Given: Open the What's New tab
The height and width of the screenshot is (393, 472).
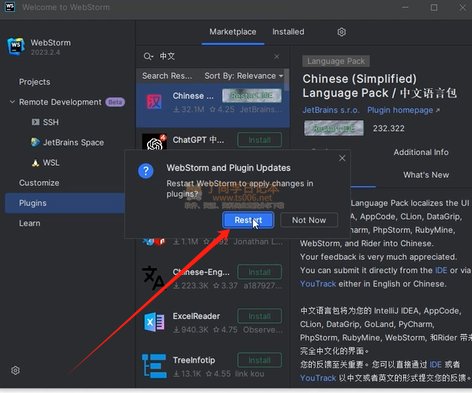Looking at the screenshot, I should pyautogui.click(x=426, y=175).
